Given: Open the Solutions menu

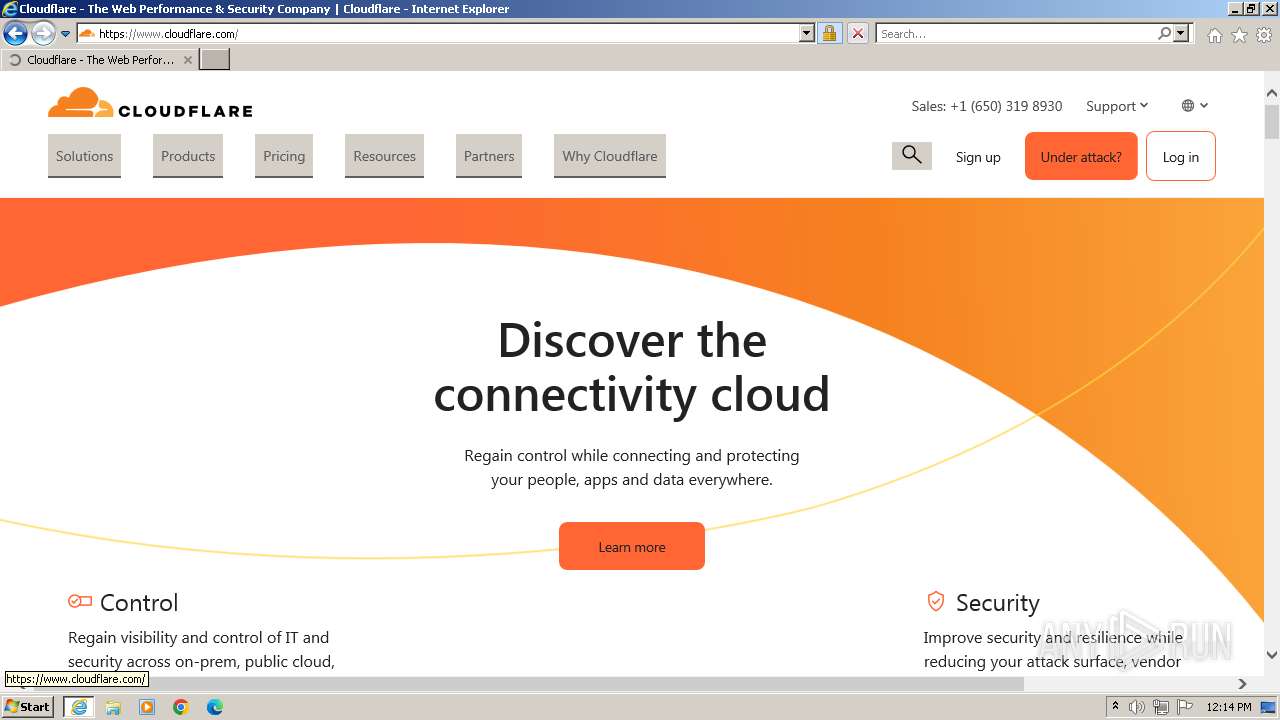Looking at the screenshot, I should pos(84,156).
